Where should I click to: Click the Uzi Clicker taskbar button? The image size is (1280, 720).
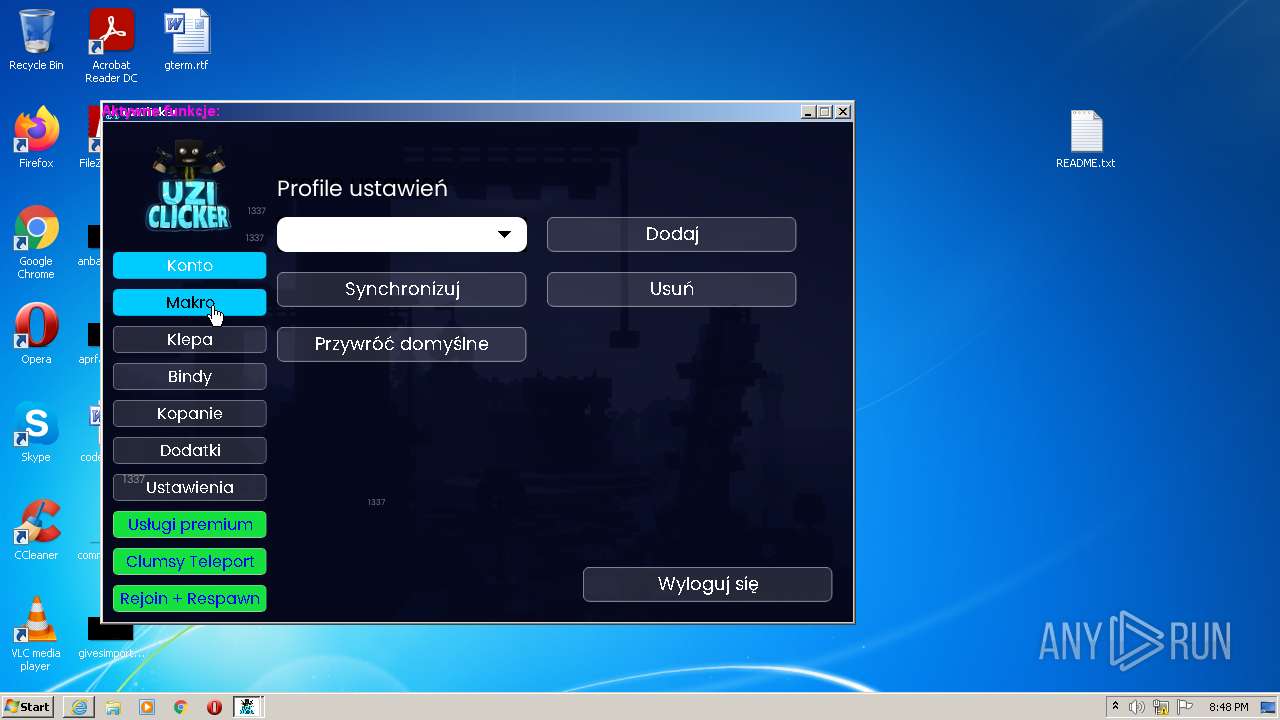click(247, 707)
